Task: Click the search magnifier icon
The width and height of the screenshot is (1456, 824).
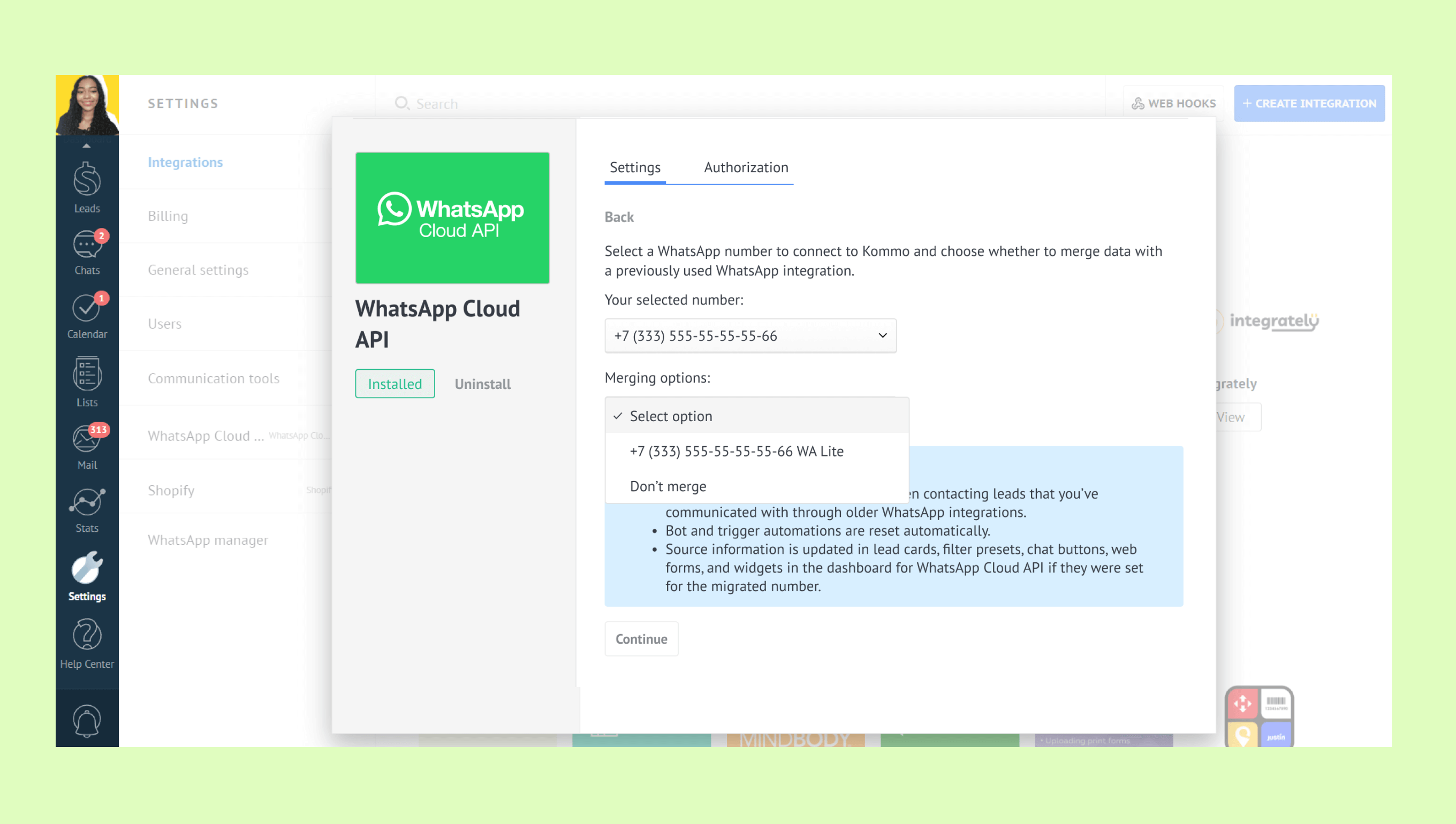Action: [401, 104]
